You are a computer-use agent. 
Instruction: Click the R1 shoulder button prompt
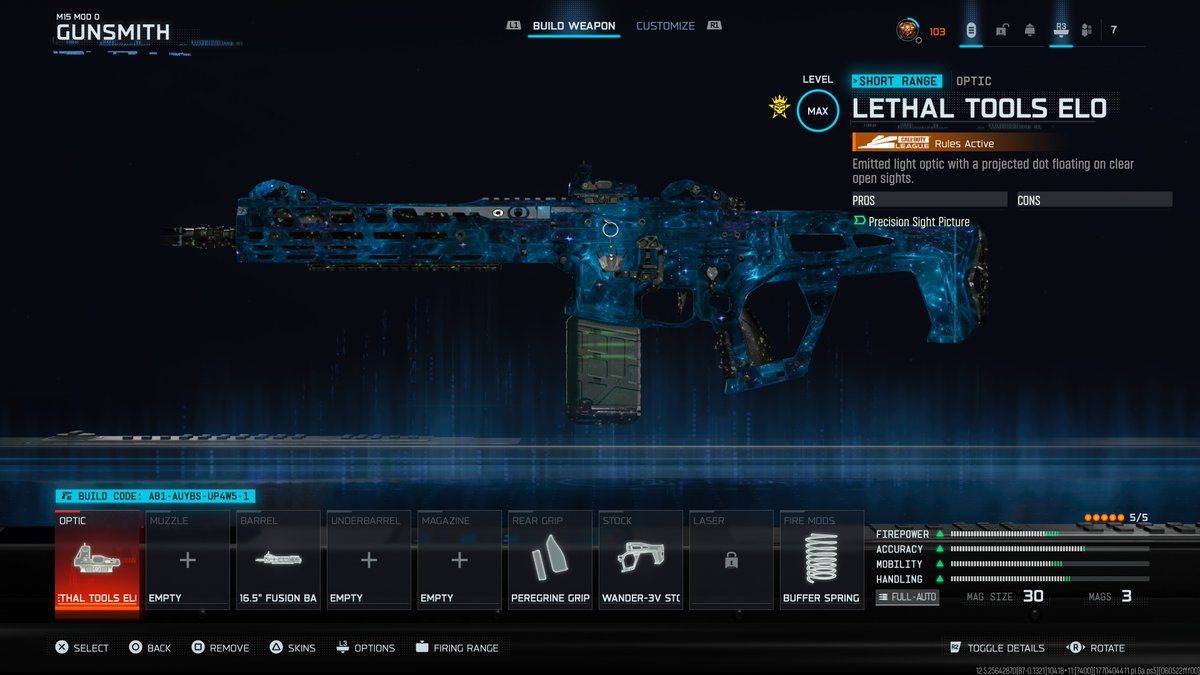[x=714, y=26]
